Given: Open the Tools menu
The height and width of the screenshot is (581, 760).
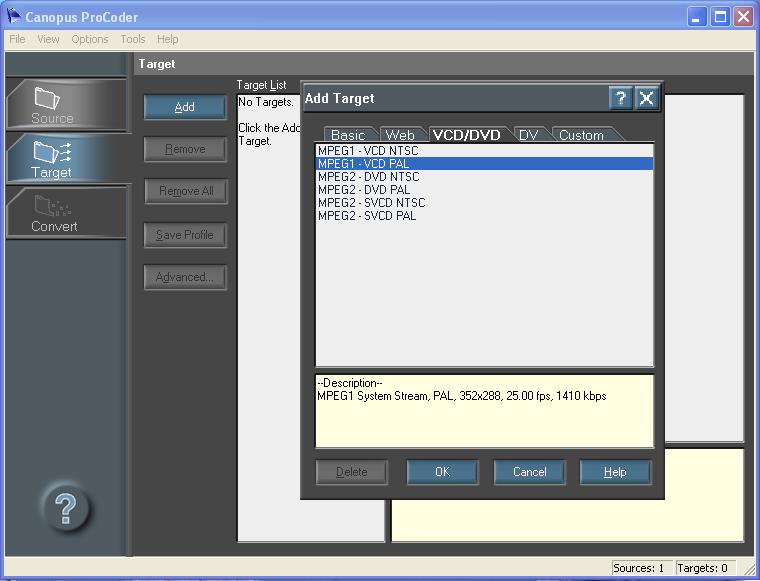Looking at the screenshot, I should click(133, 39).
